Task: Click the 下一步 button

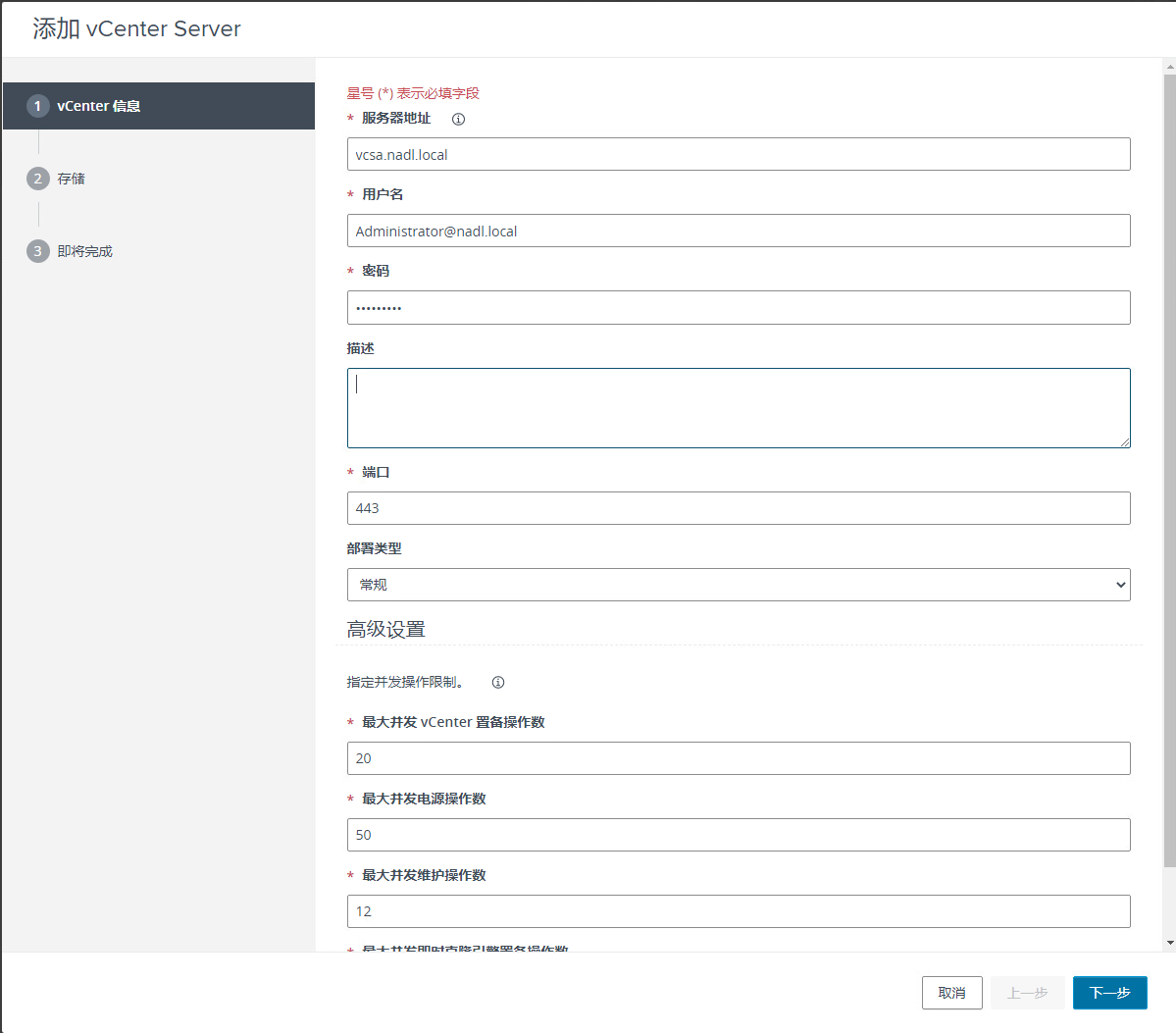Action: [1110, 993]
